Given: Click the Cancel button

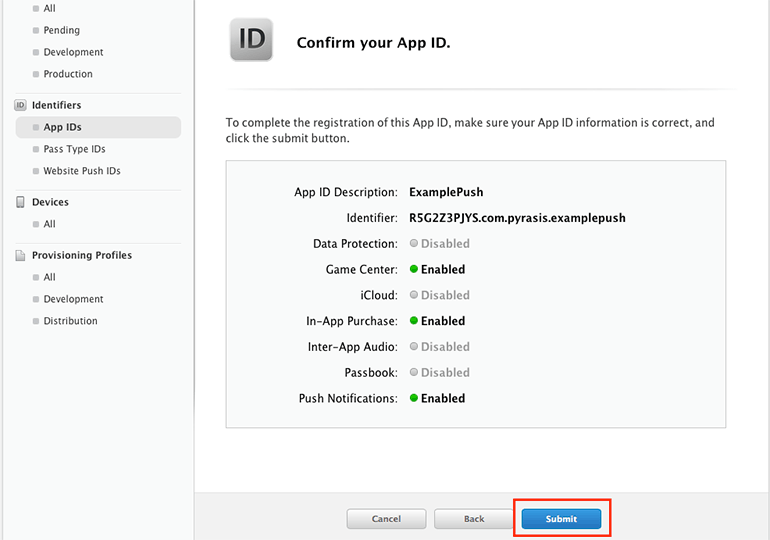Looking at the screenshot, I should [386, 519].
